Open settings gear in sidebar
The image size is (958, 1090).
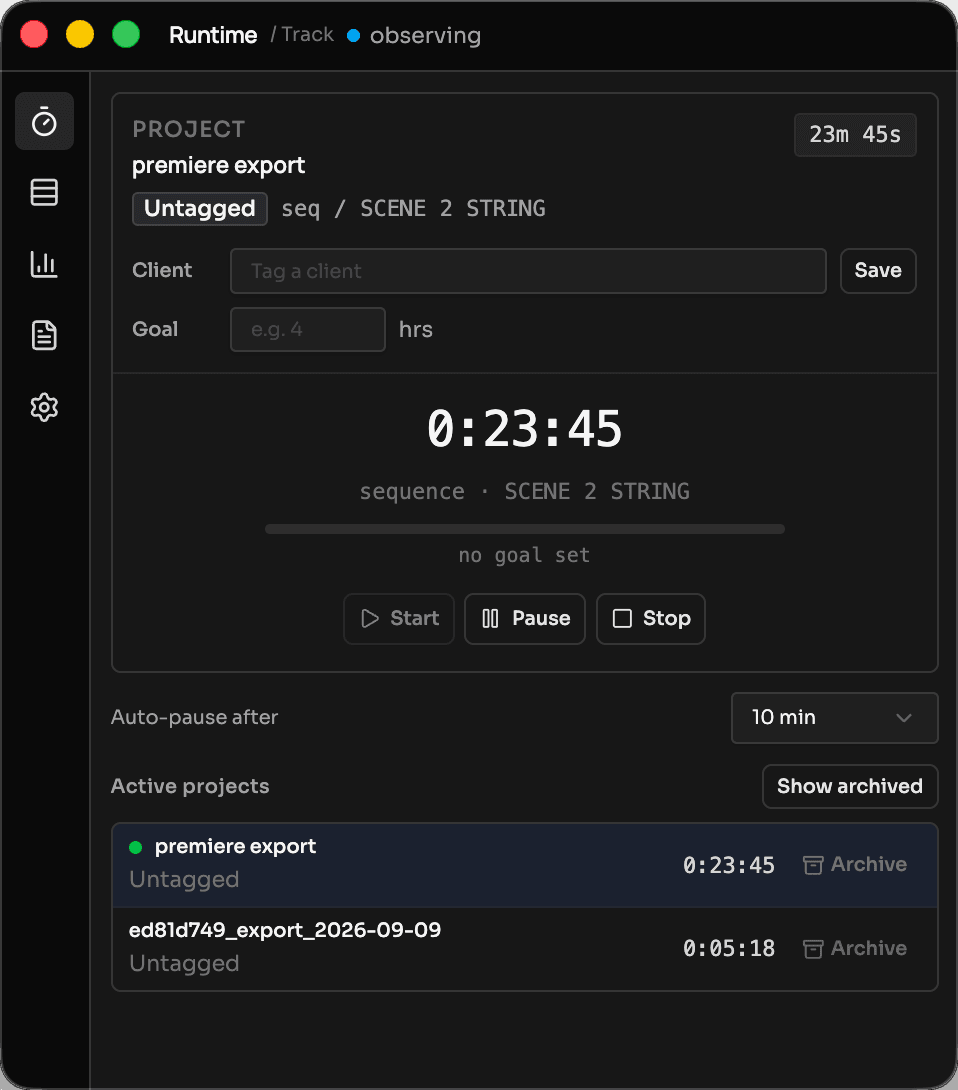pyautogui.click(x=44, y=407)
